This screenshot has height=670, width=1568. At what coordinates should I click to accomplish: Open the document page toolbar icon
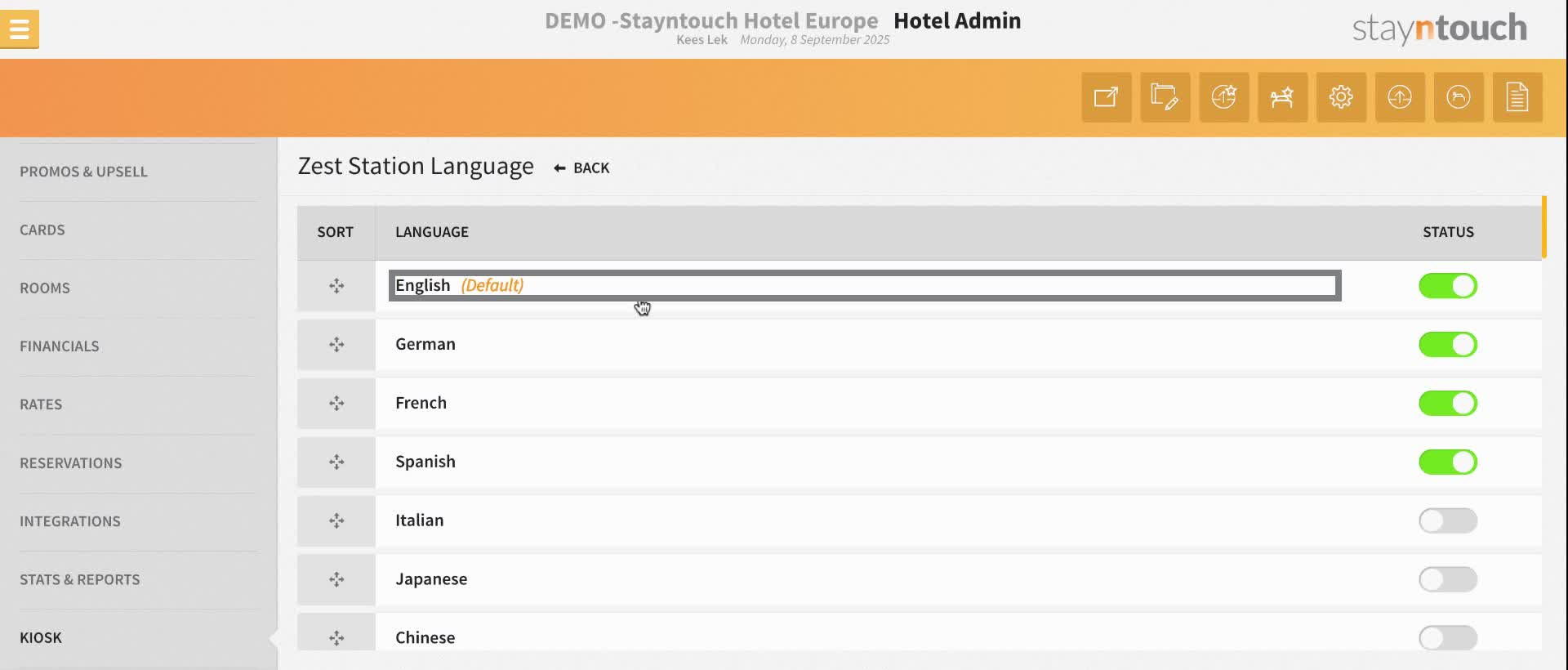pyautogui.click(x=1517, y=97)
